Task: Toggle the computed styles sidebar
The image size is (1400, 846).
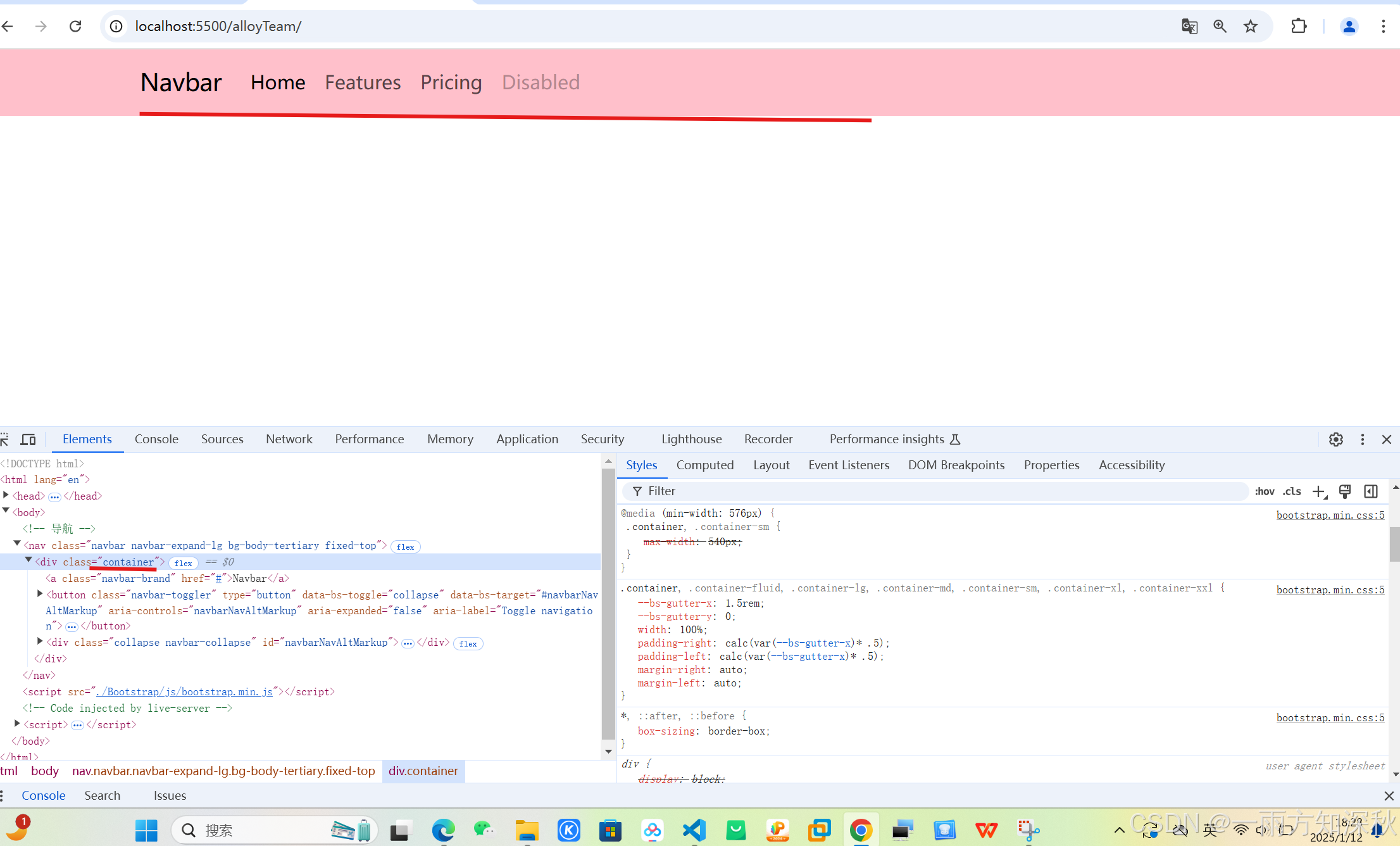Action: [x=1371, y=491]
